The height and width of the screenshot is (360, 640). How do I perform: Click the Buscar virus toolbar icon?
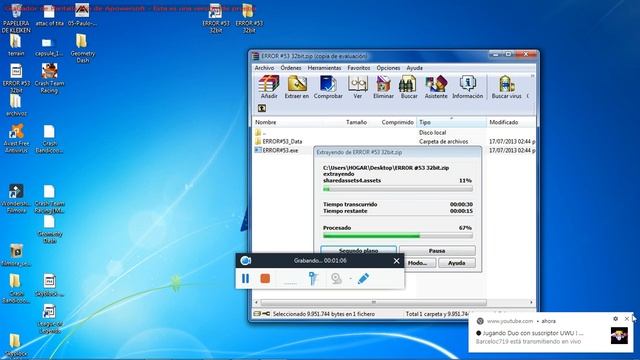pyautogui.click(x=506, y=87)
